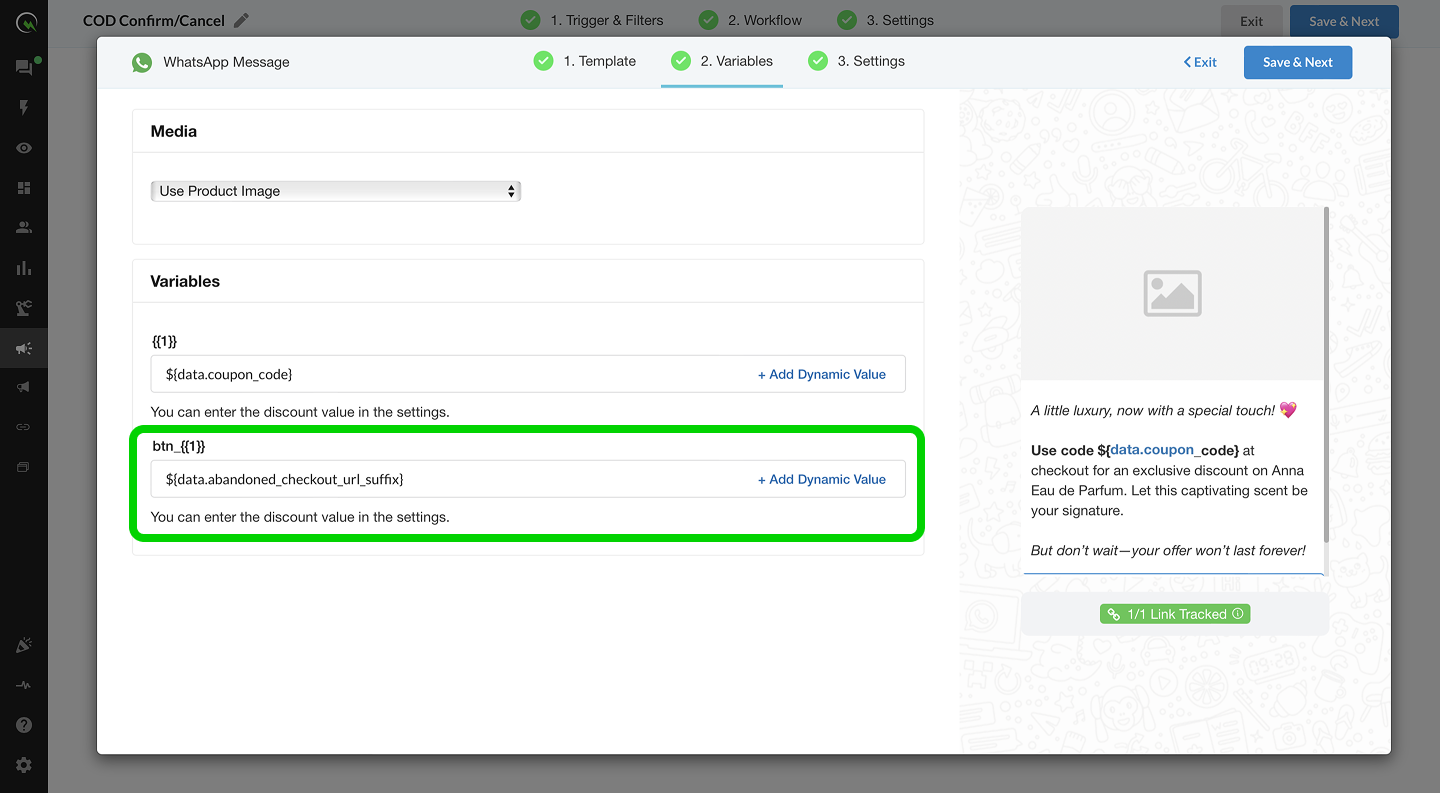Click the Exit link in the WhatsApp Message dialog
This screenshot has width=1440, height=793.
click(1200, 62)
